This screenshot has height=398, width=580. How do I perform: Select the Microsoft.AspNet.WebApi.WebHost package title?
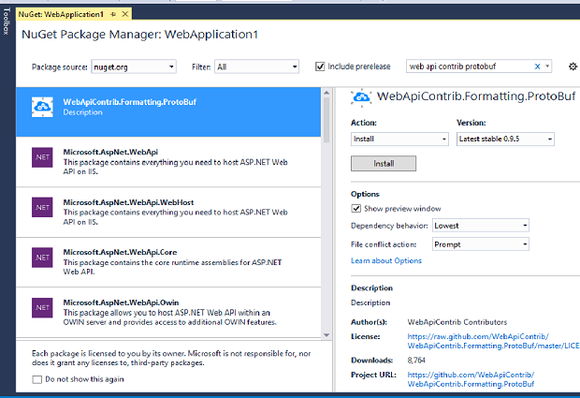click(x=128, y=202)
